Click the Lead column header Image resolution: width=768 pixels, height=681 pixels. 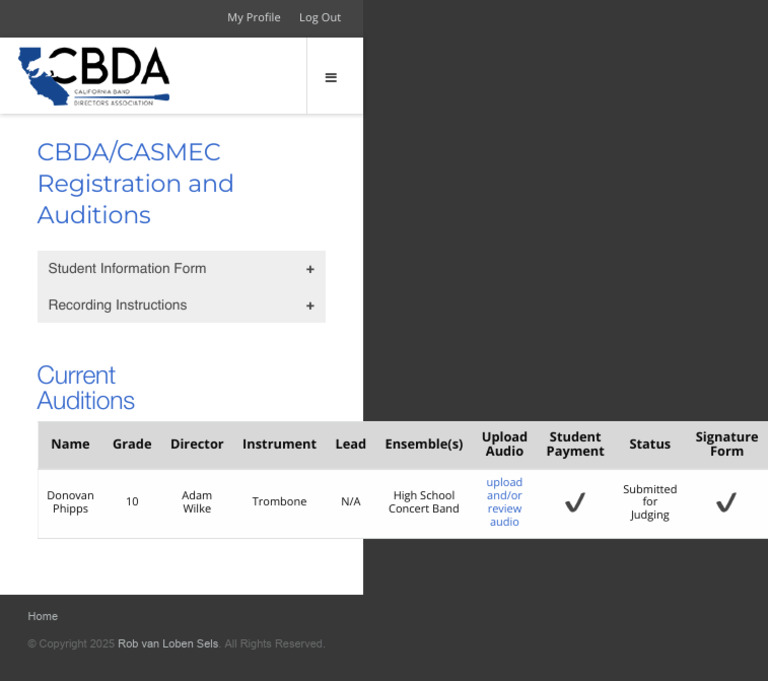pos(351,444)
